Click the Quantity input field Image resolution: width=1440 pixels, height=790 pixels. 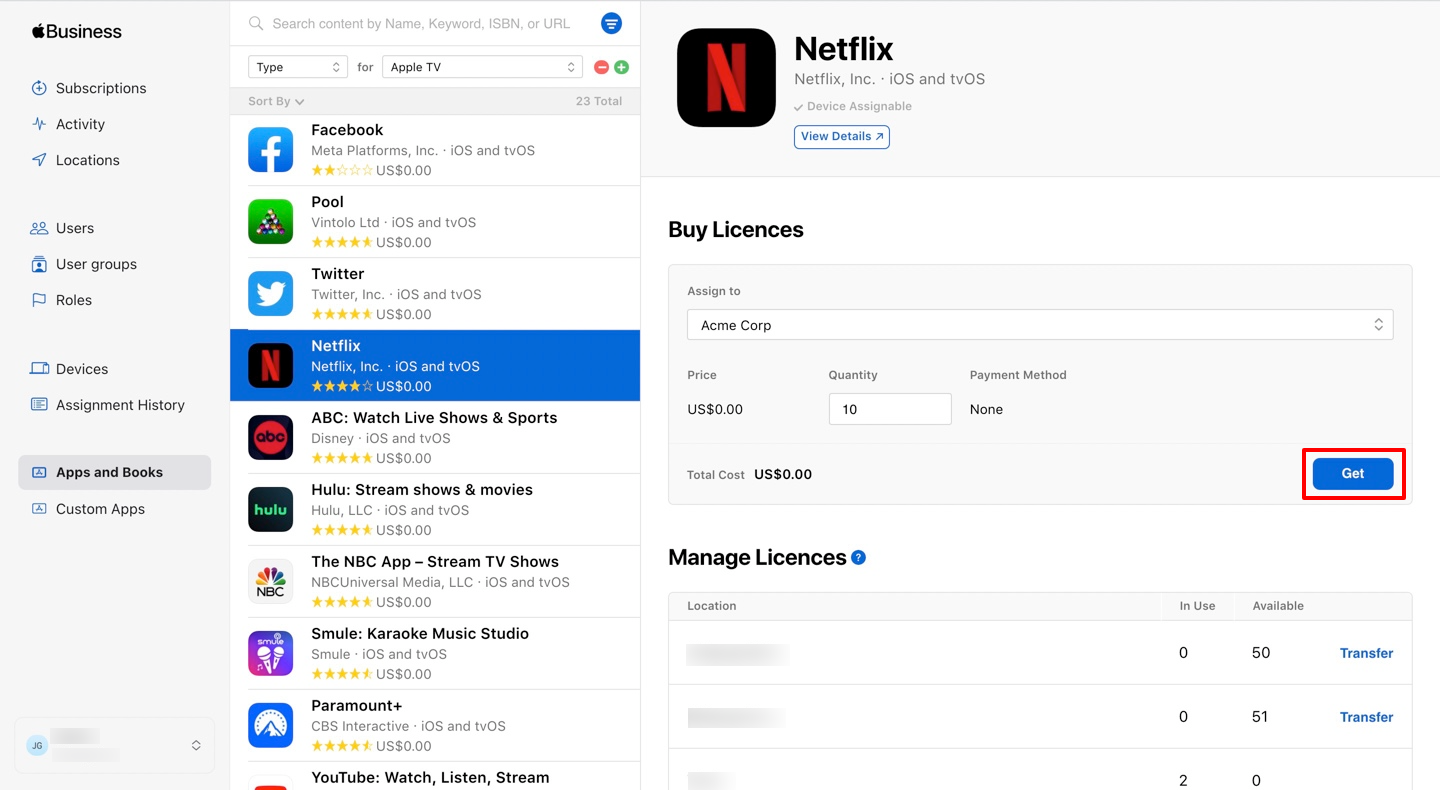tap(890, 409)
